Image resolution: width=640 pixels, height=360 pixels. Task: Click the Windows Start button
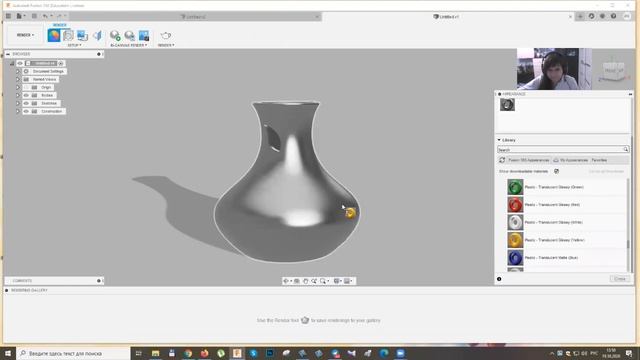tap(8, 353)
